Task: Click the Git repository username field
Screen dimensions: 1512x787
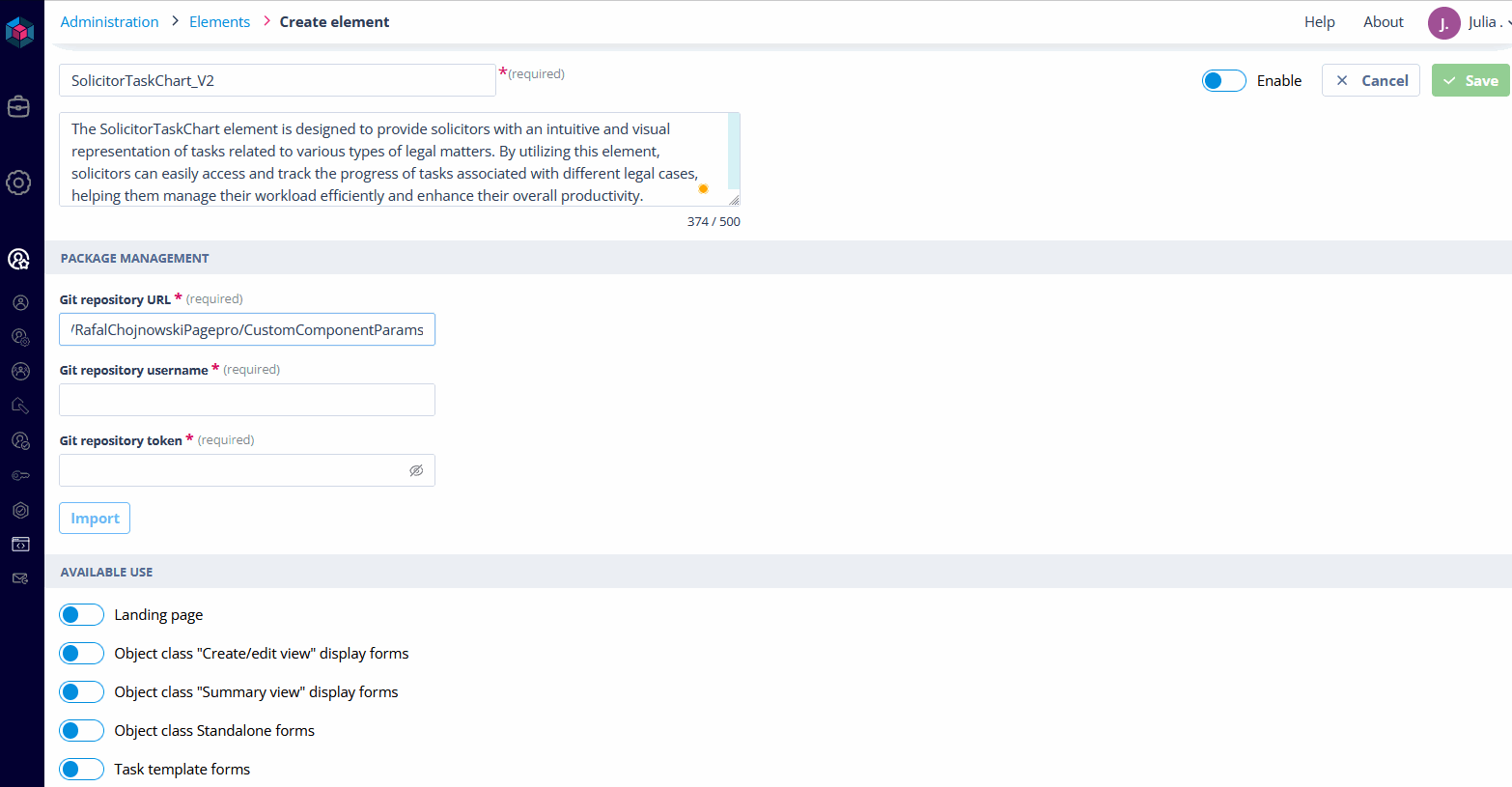Action: (247, 400)
